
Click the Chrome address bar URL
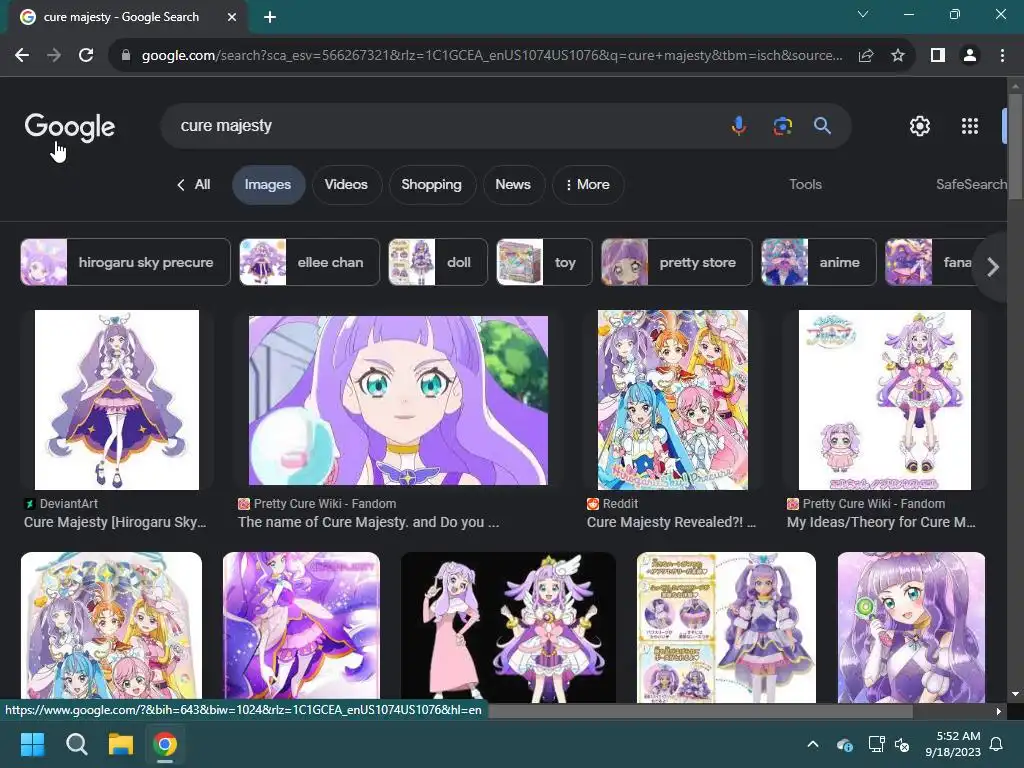point(491,56)
